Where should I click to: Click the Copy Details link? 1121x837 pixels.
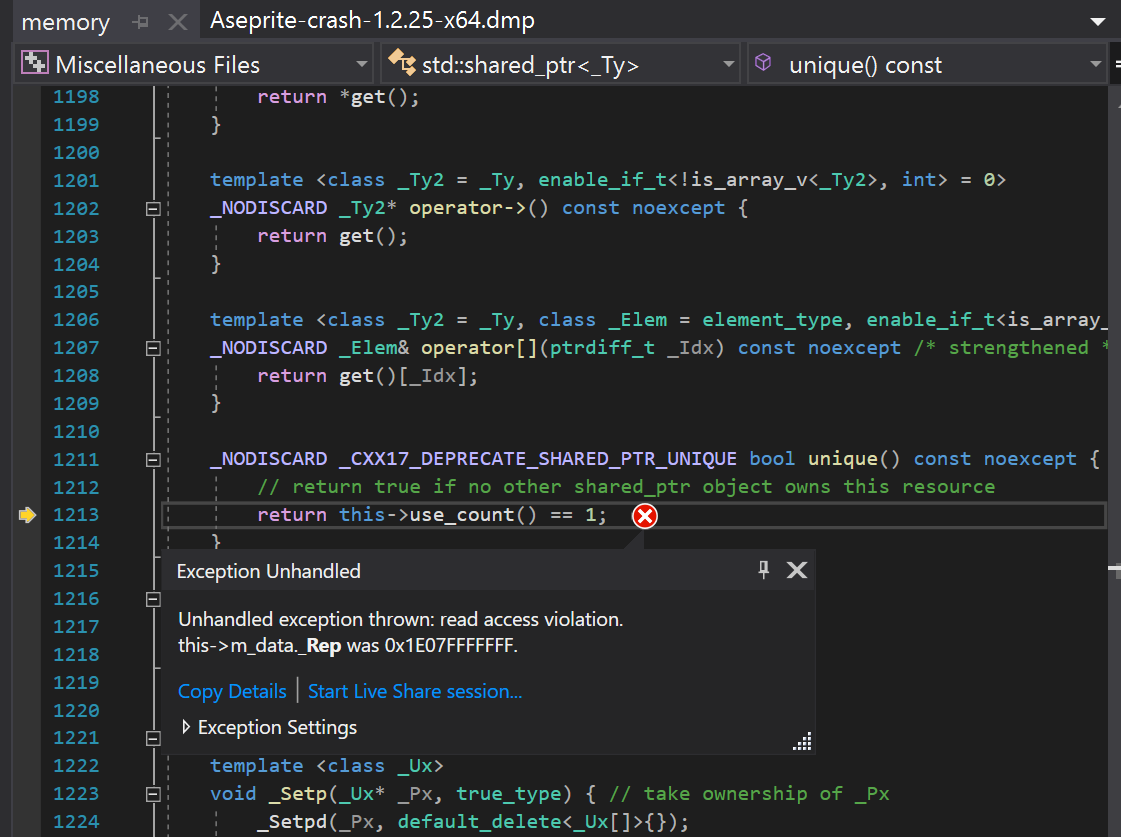(x=232, y=691)
